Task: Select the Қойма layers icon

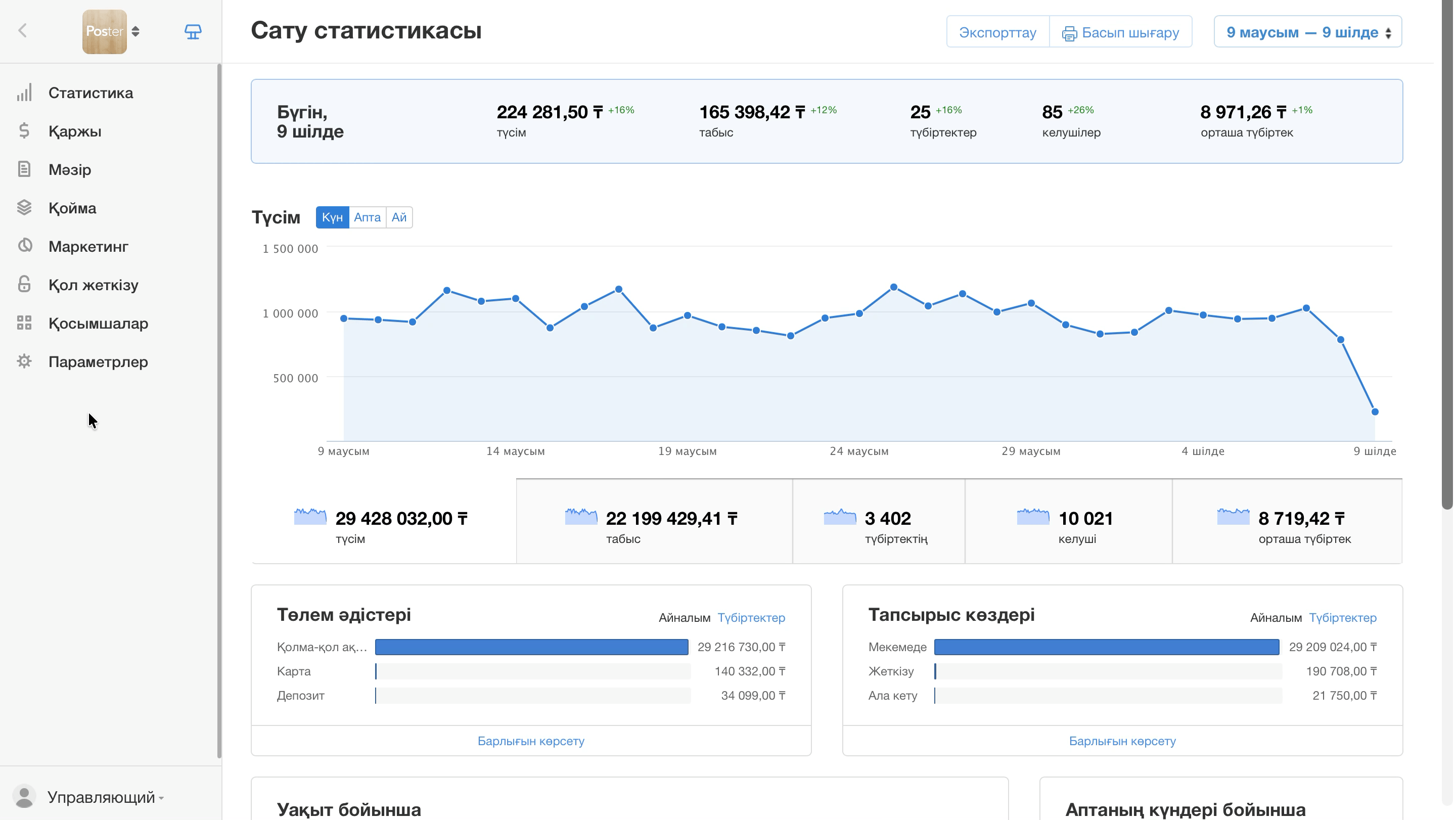Action: tap(24, 208)
